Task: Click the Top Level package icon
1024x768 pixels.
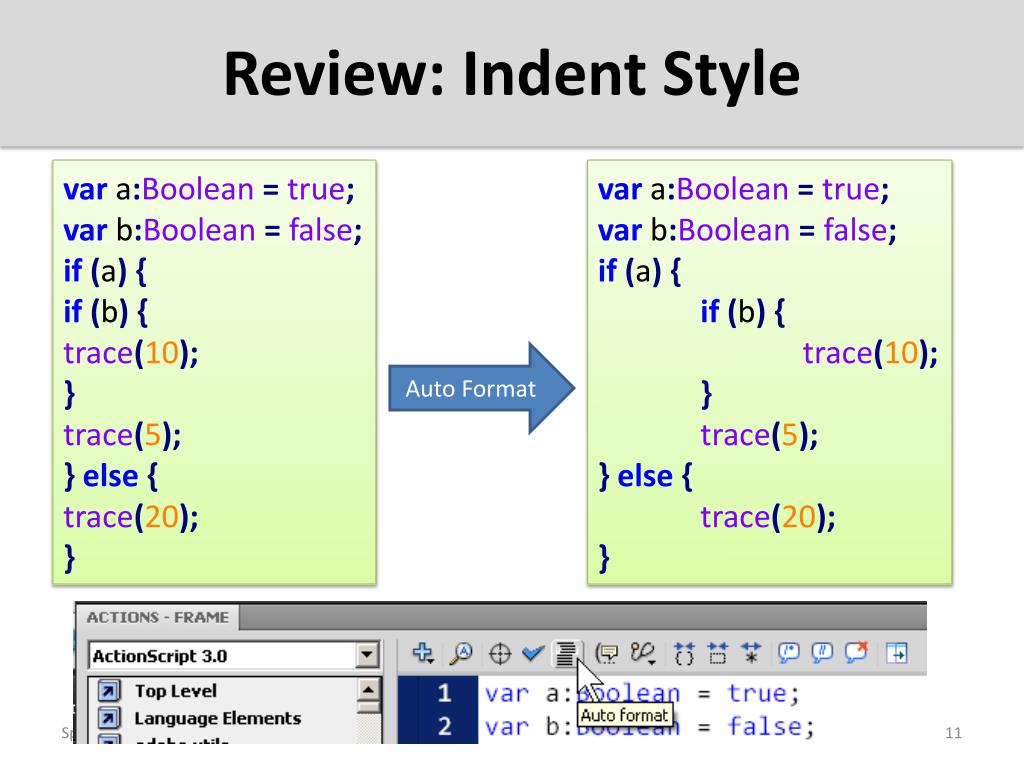Action: click(x=109, y=691)
